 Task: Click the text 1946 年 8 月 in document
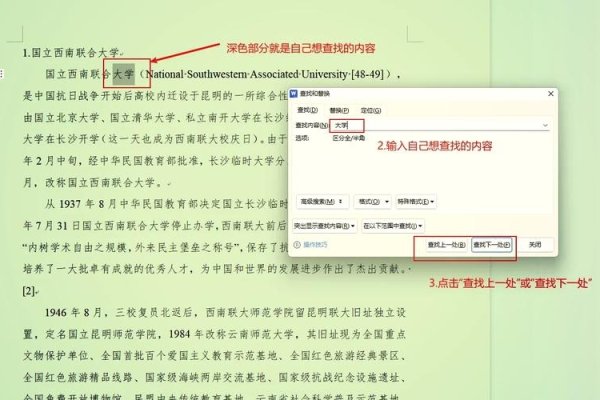coord(73,313)
